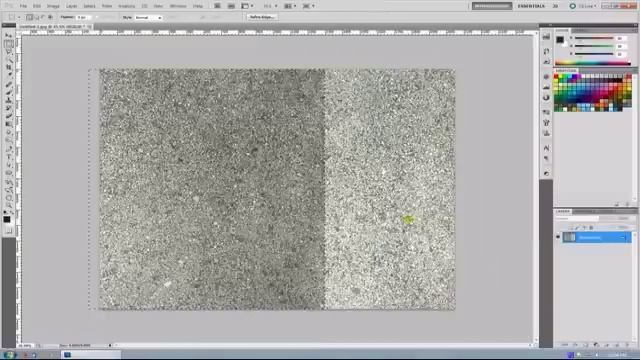Image resolution: width=640 pixels, height=360 pixels.
Task: Open the Windows Start button
Action: (9, 355)
